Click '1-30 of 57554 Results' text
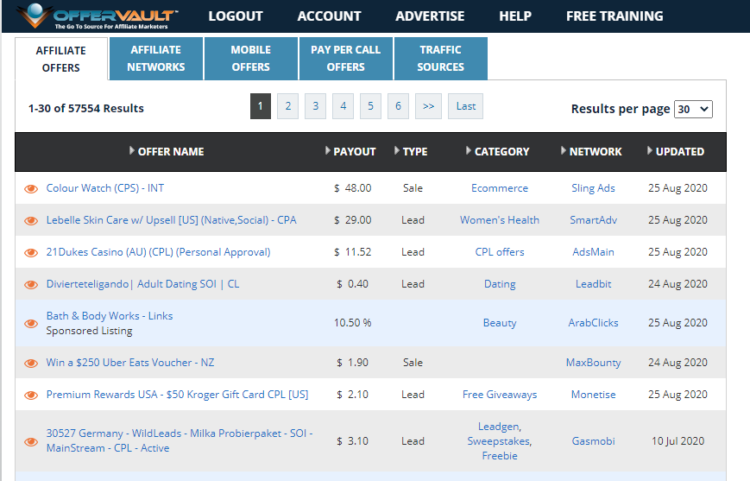Viewport: 750px width, 481px height. 86,109
